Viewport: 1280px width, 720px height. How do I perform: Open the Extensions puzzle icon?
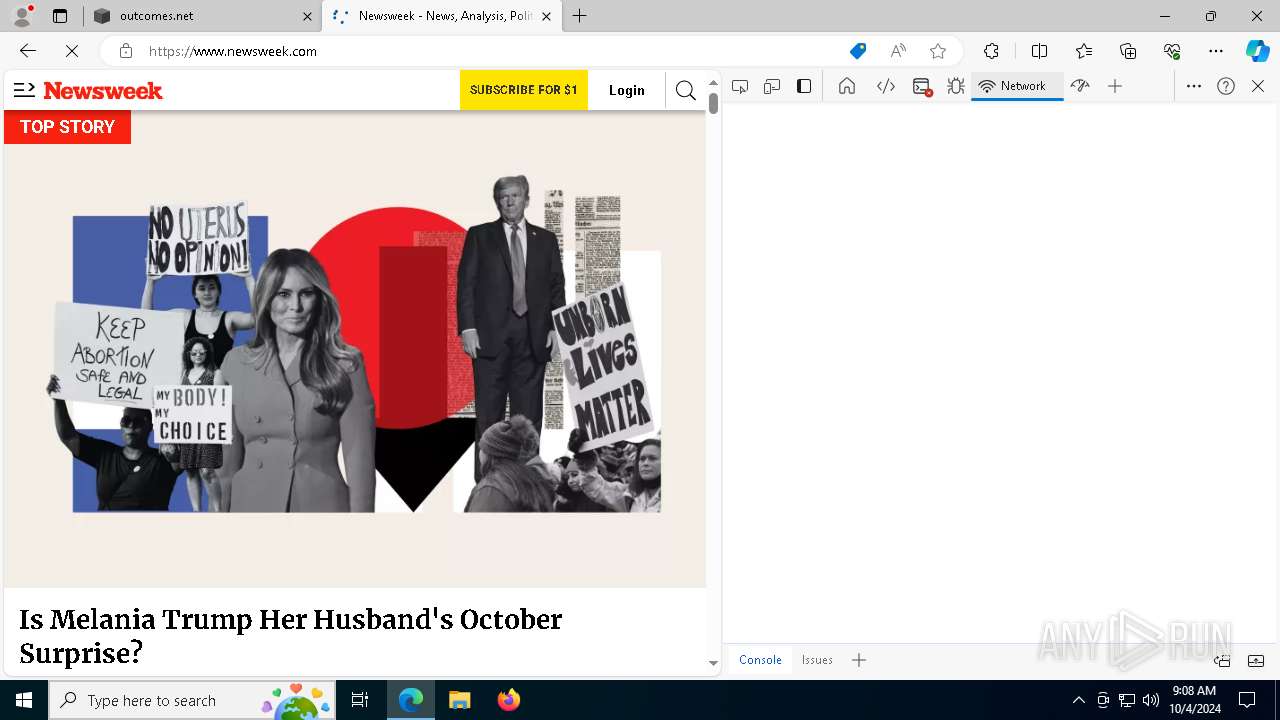pyautogui.click(x=991, y=51)
